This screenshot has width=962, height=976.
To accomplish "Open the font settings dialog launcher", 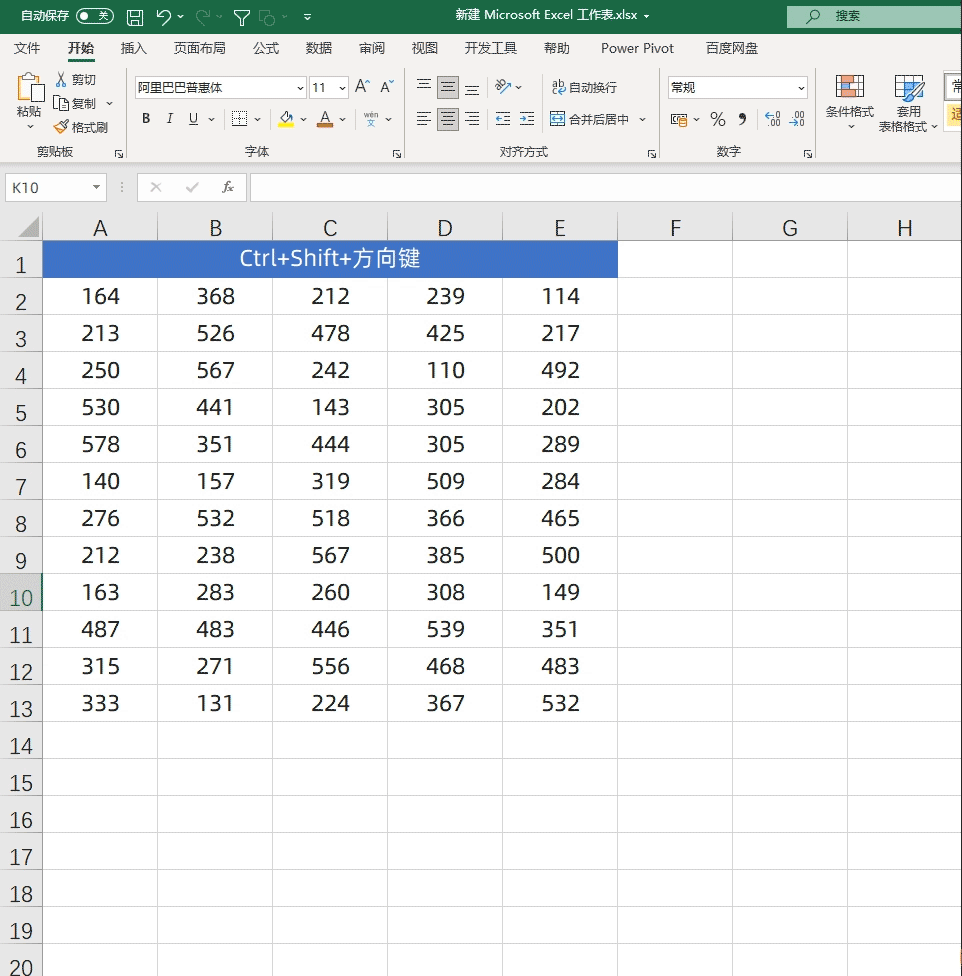I will (x=396, y=154).
